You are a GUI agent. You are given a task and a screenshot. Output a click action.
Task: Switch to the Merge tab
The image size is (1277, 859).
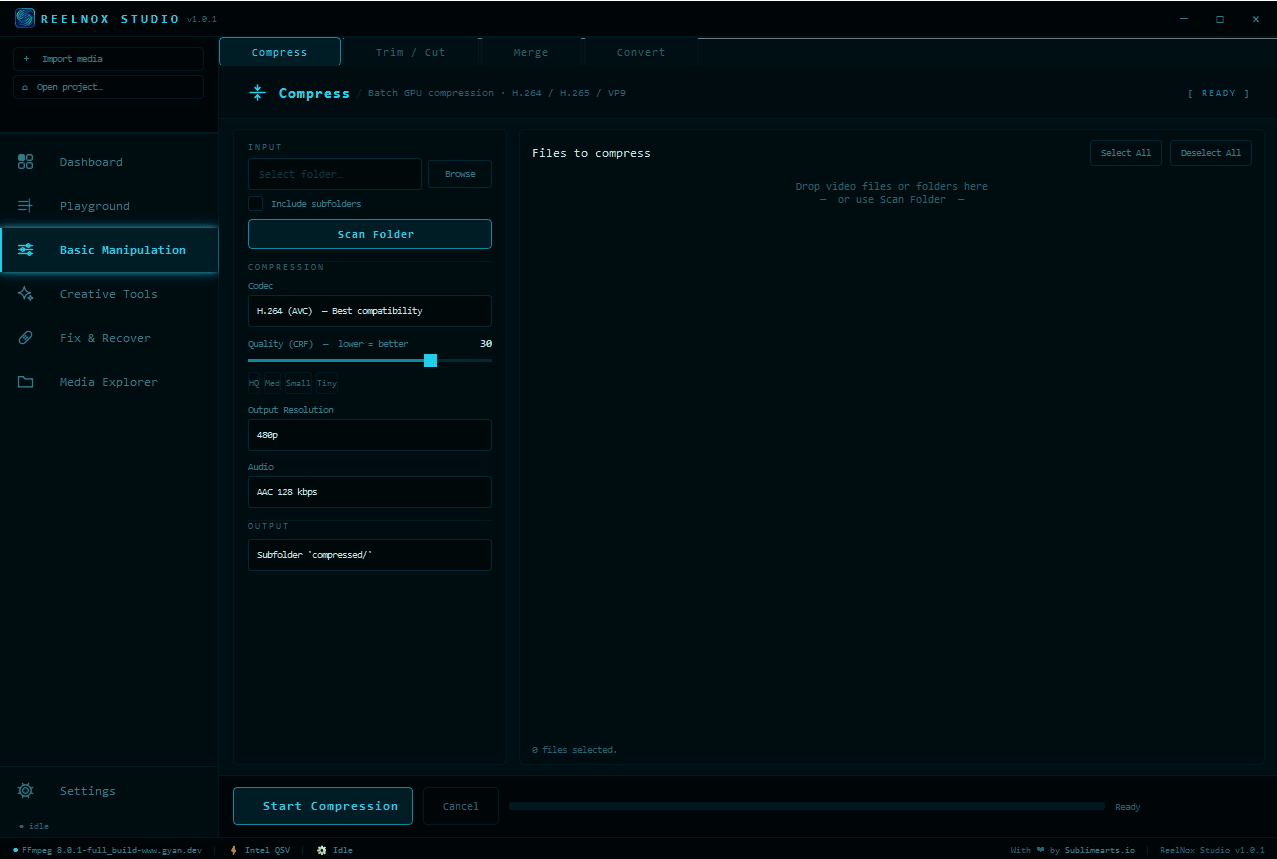pyautogui.click(x=531, y=52)
